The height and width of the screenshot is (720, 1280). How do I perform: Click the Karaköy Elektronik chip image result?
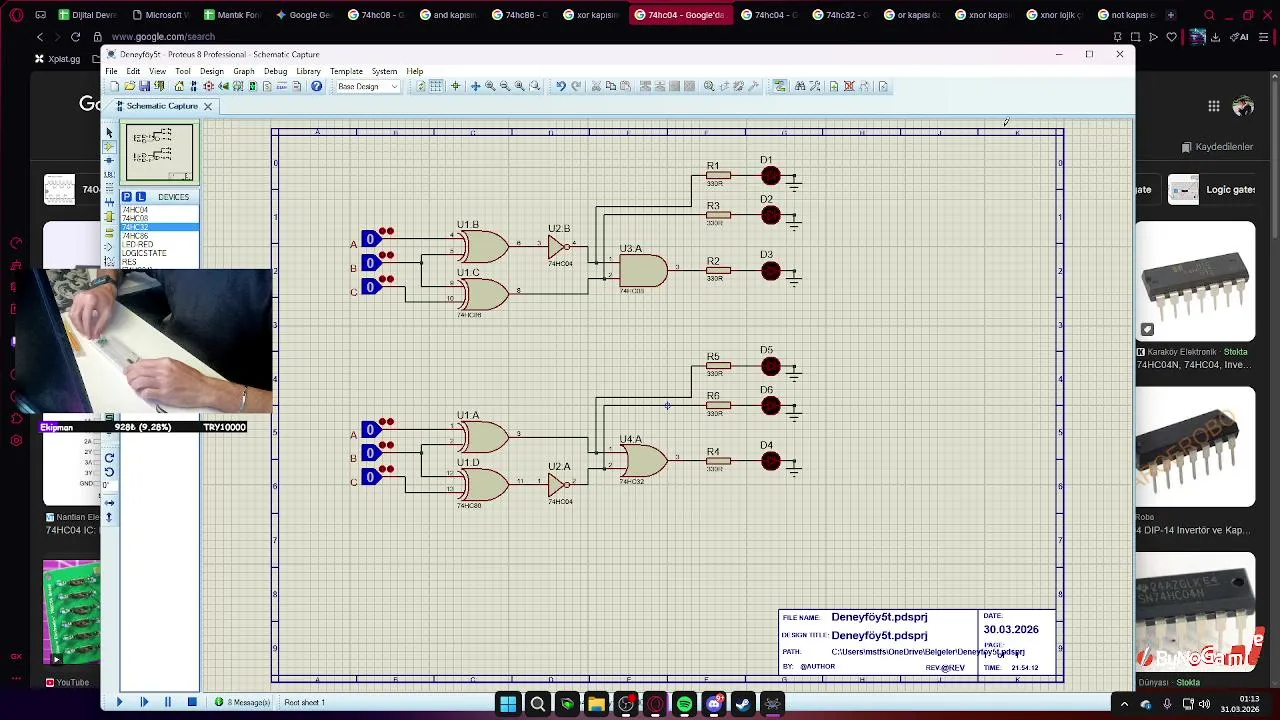1195,282
